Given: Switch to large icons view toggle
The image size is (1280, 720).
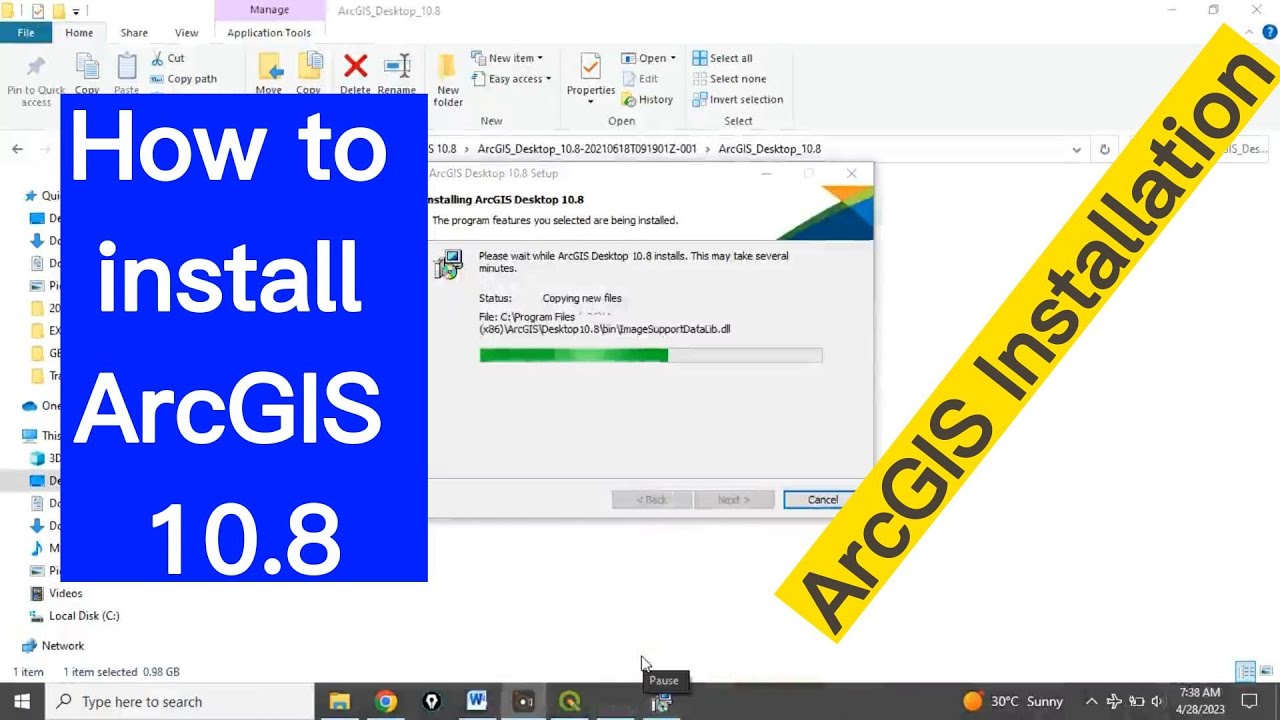Looking at the screenshot, I should 1266,671.
